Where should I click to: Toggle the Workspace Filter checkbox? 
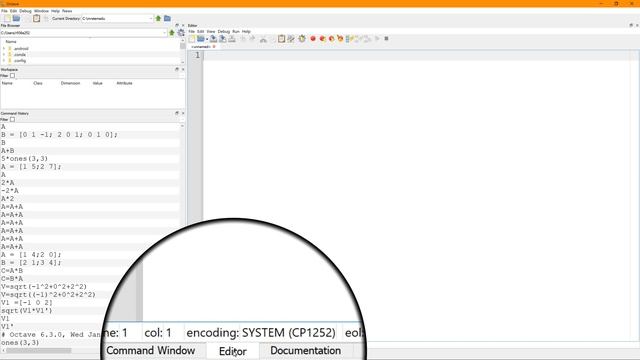pos(12,76)
